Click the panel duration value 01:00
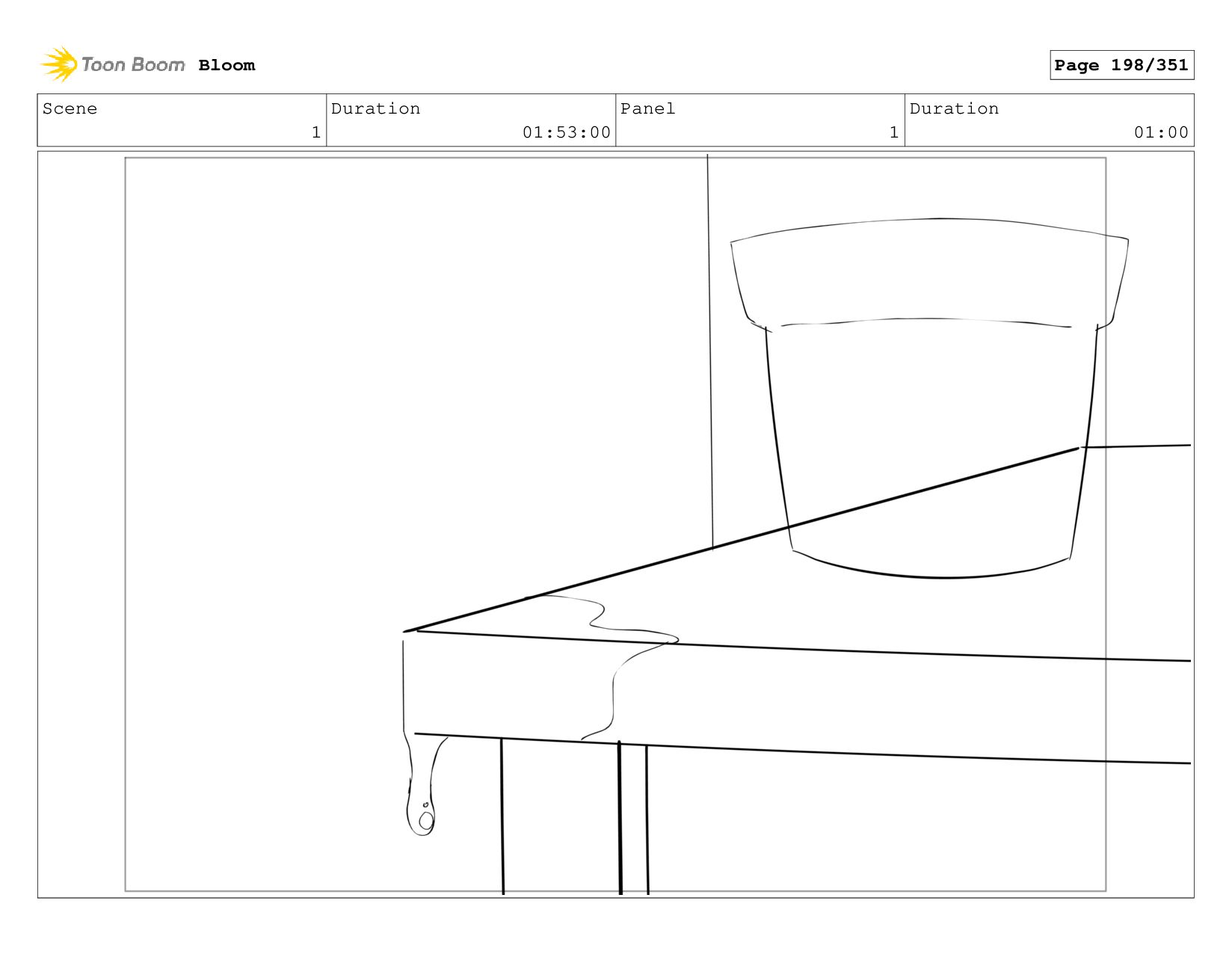The image size is (1232, 954). 1161,132
